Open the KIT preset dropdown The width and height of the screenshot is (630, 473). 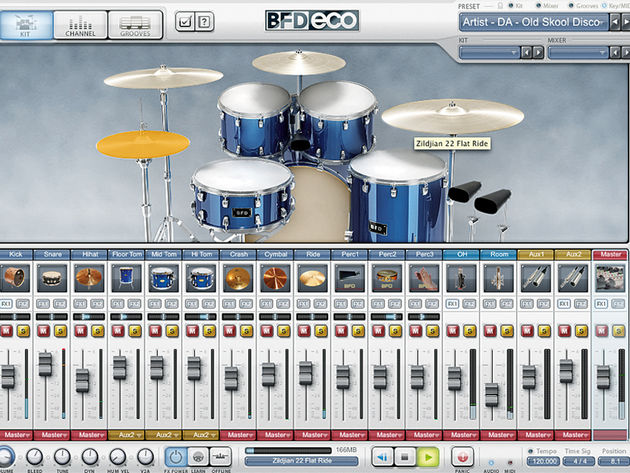pyautogui.click(x=489, y=53)
